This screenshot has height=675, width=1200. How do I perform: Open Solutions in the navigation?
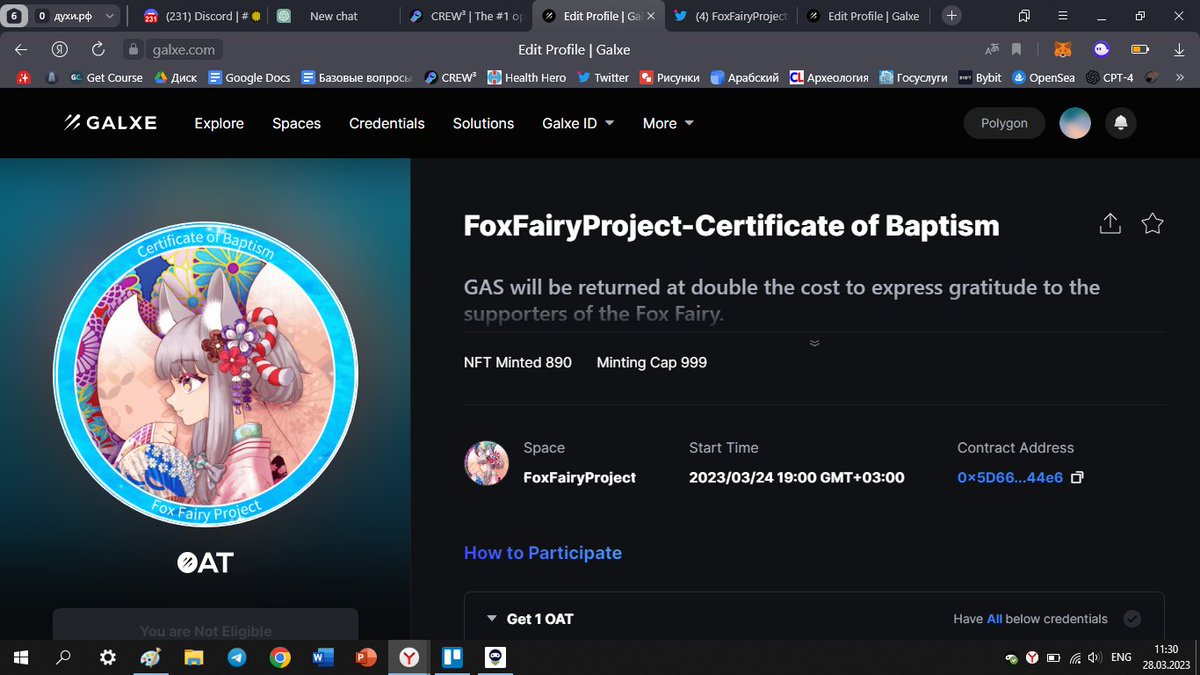(483, 123)
